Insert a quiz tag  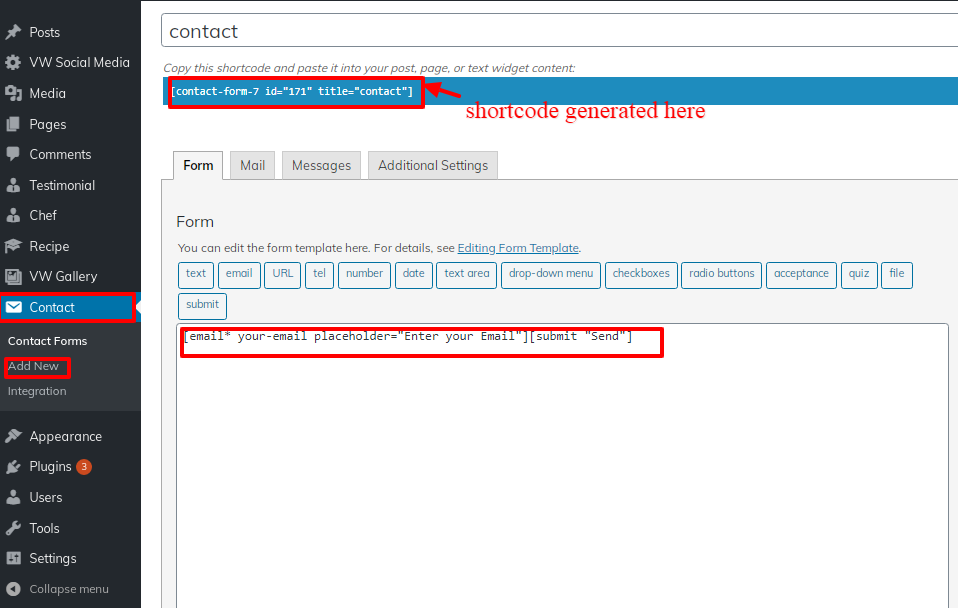point(859,274)
